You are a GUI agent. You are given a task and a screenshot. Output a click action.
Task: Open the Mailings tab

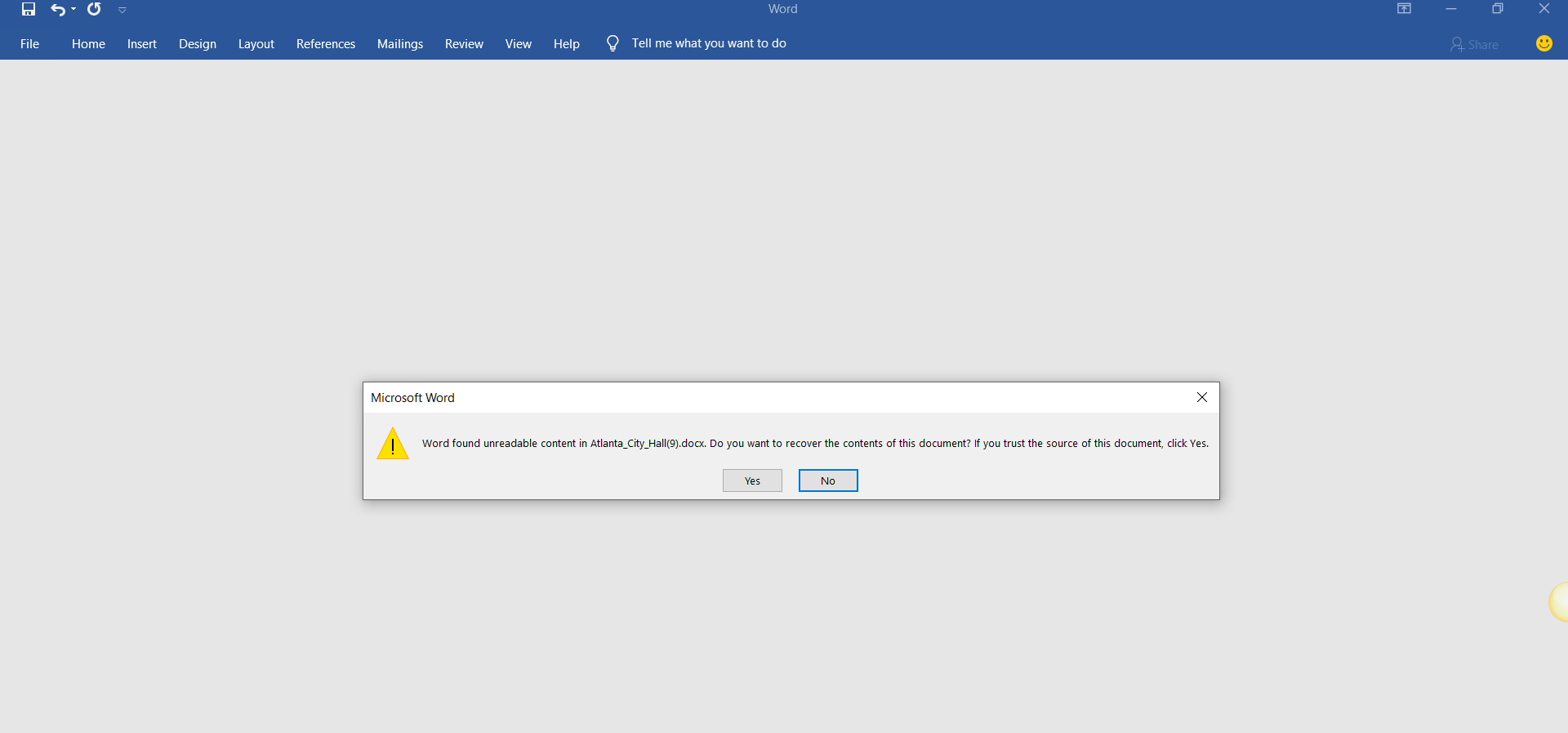400,44
